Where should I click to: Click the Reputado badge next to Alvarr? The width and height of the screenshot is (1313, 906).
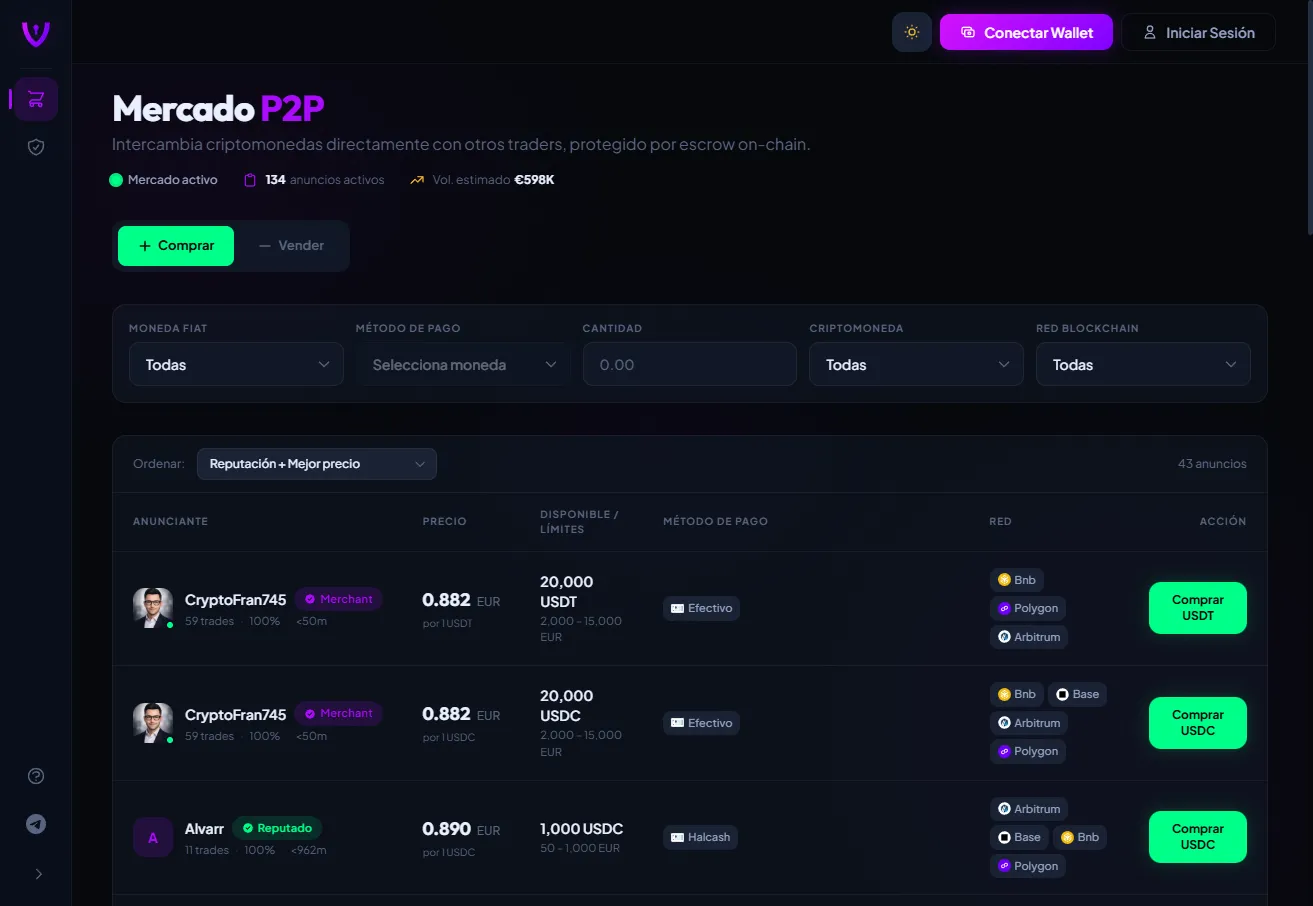pyautogui.click(x=277, y=828)
